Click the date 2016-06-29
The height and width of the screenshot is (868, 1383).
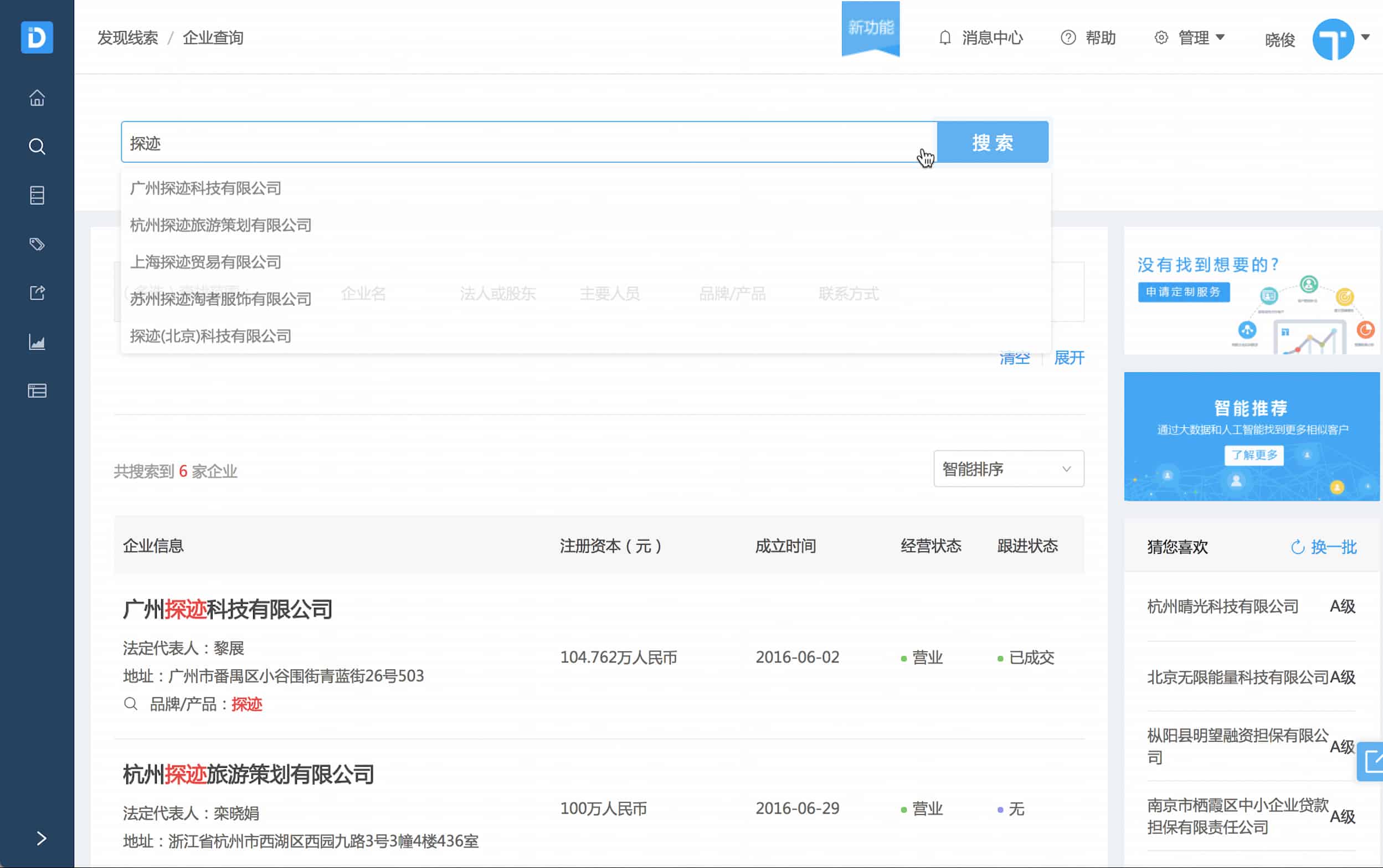point(797,809)
